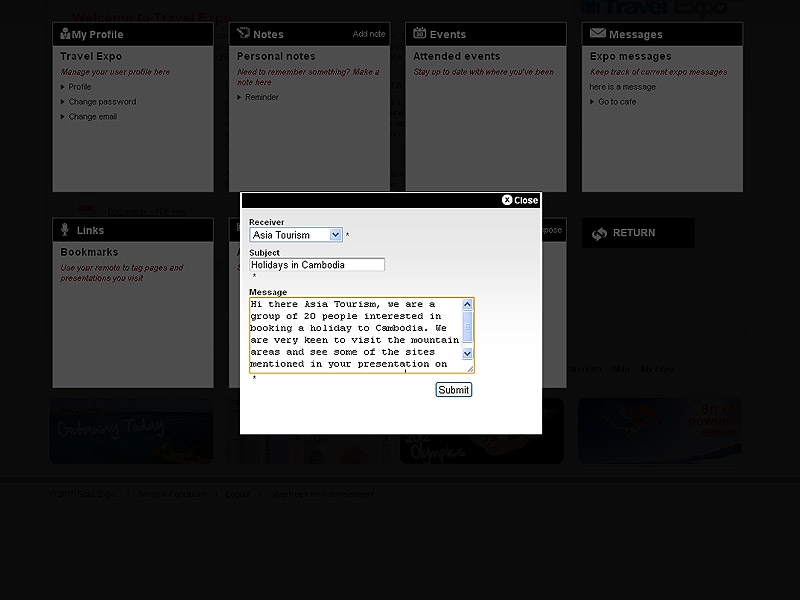This screenshot has height=600, width=800.
Task: Click the Getaway Today banner thumbnail
Action: [x=131, y=431]
